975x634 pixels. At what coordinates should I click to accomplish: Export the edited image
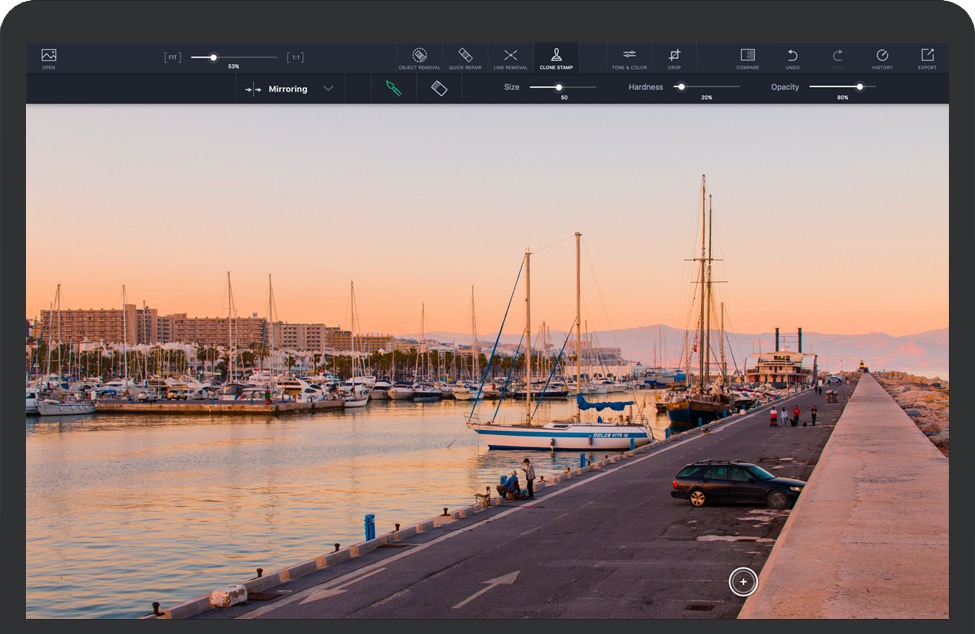927,57
